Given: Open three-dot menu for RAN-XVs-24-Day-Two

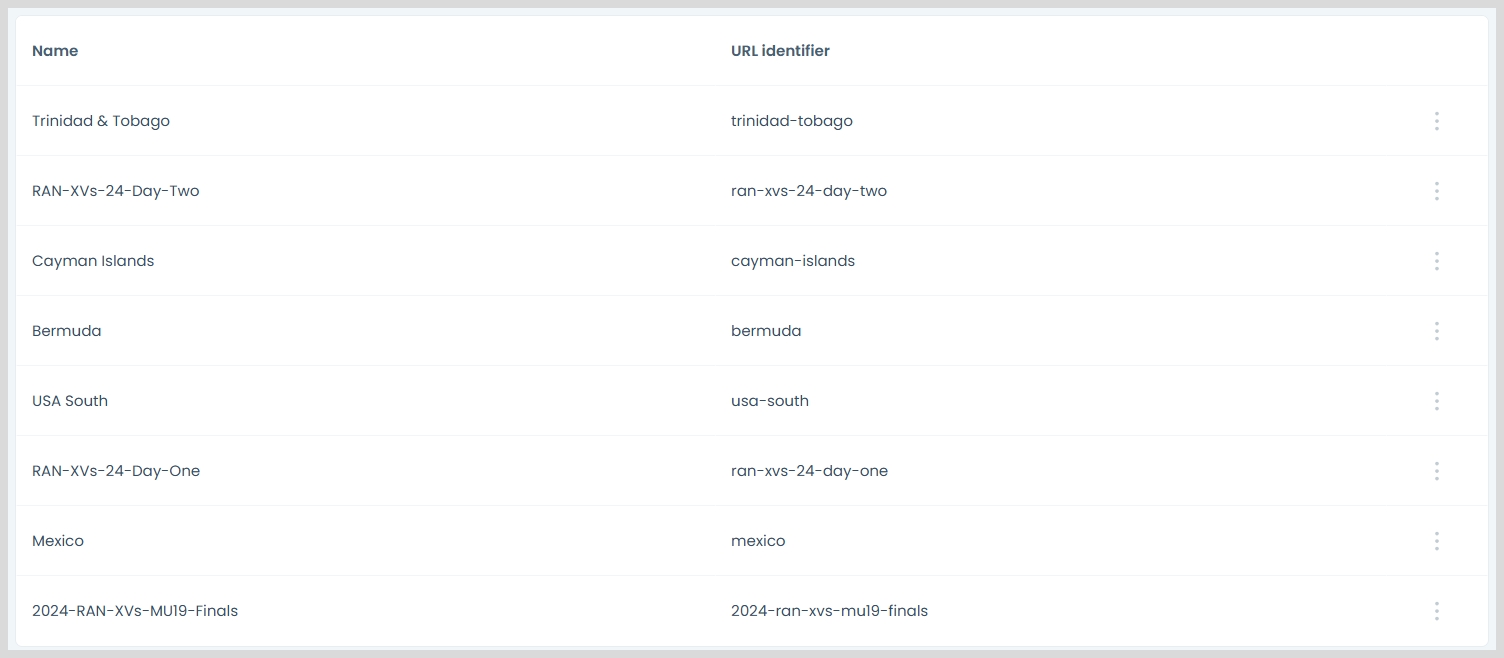Looking at the screenshot, I should (1436, 191).
